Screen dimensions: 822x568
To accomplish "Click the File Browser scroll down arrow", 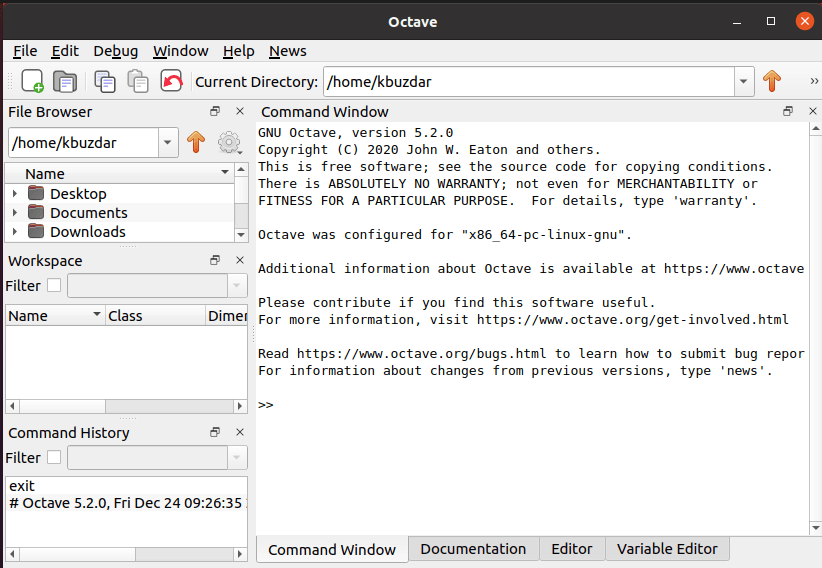I will (241, 235).
